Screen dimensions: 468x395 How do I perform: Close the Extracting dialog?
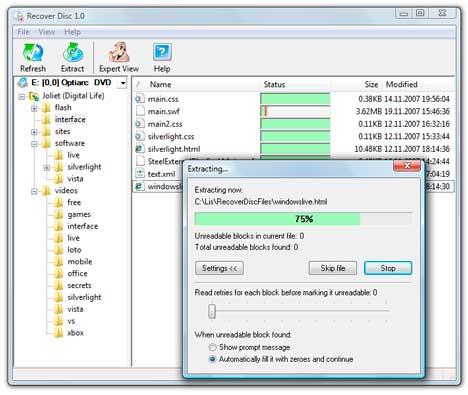(x=407, y=166)
